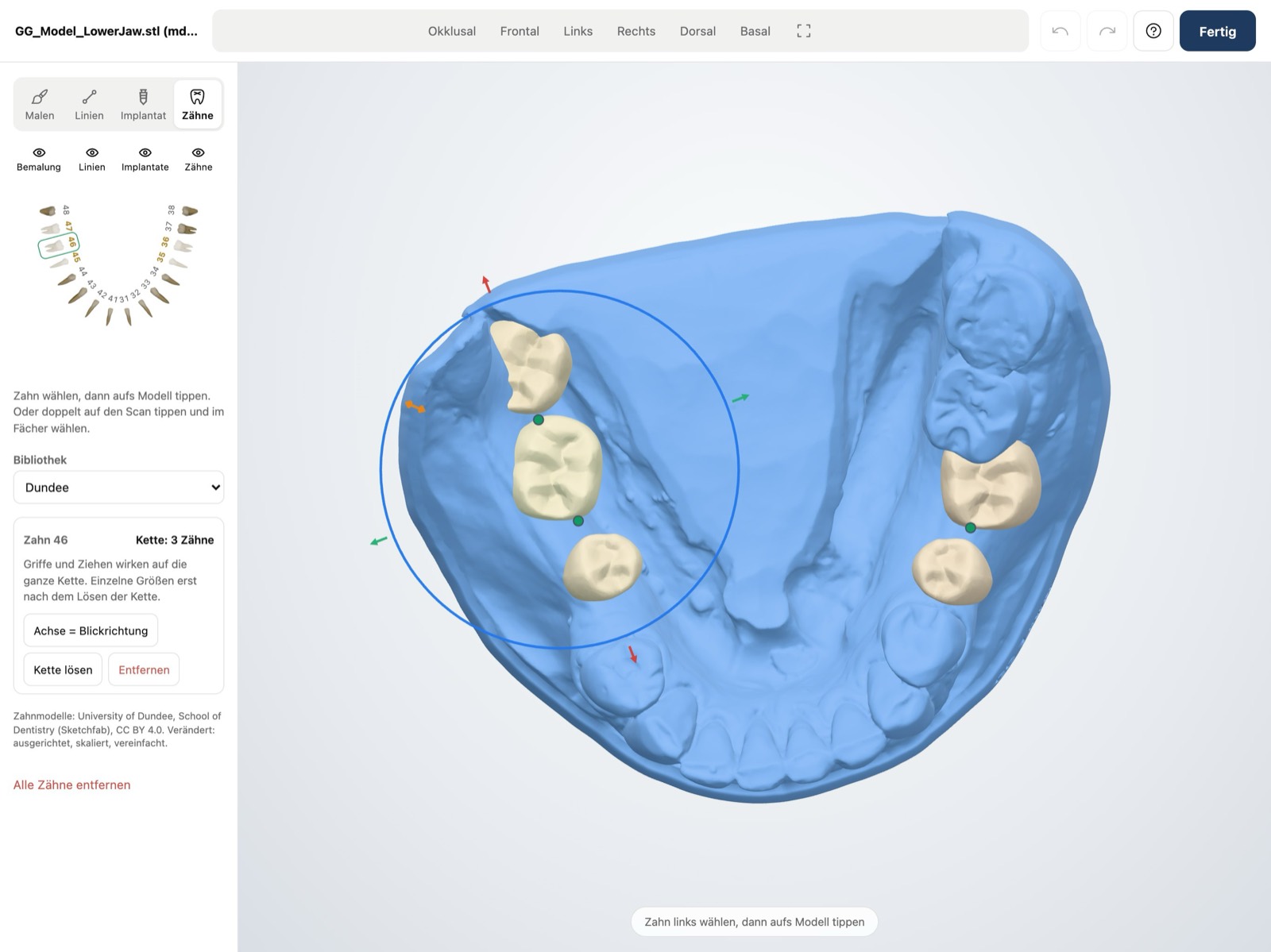Click Kette lösen button
Screen dimensions: 1271x952
pyautogui.click(x=63, y=669)
